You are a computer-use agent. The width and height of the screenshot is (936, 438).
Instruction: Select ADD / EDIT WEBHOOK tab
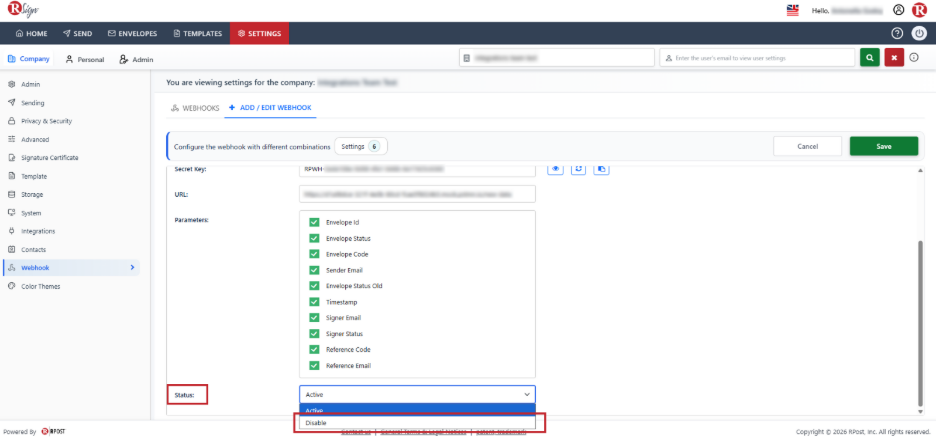[x=270, y=108]
